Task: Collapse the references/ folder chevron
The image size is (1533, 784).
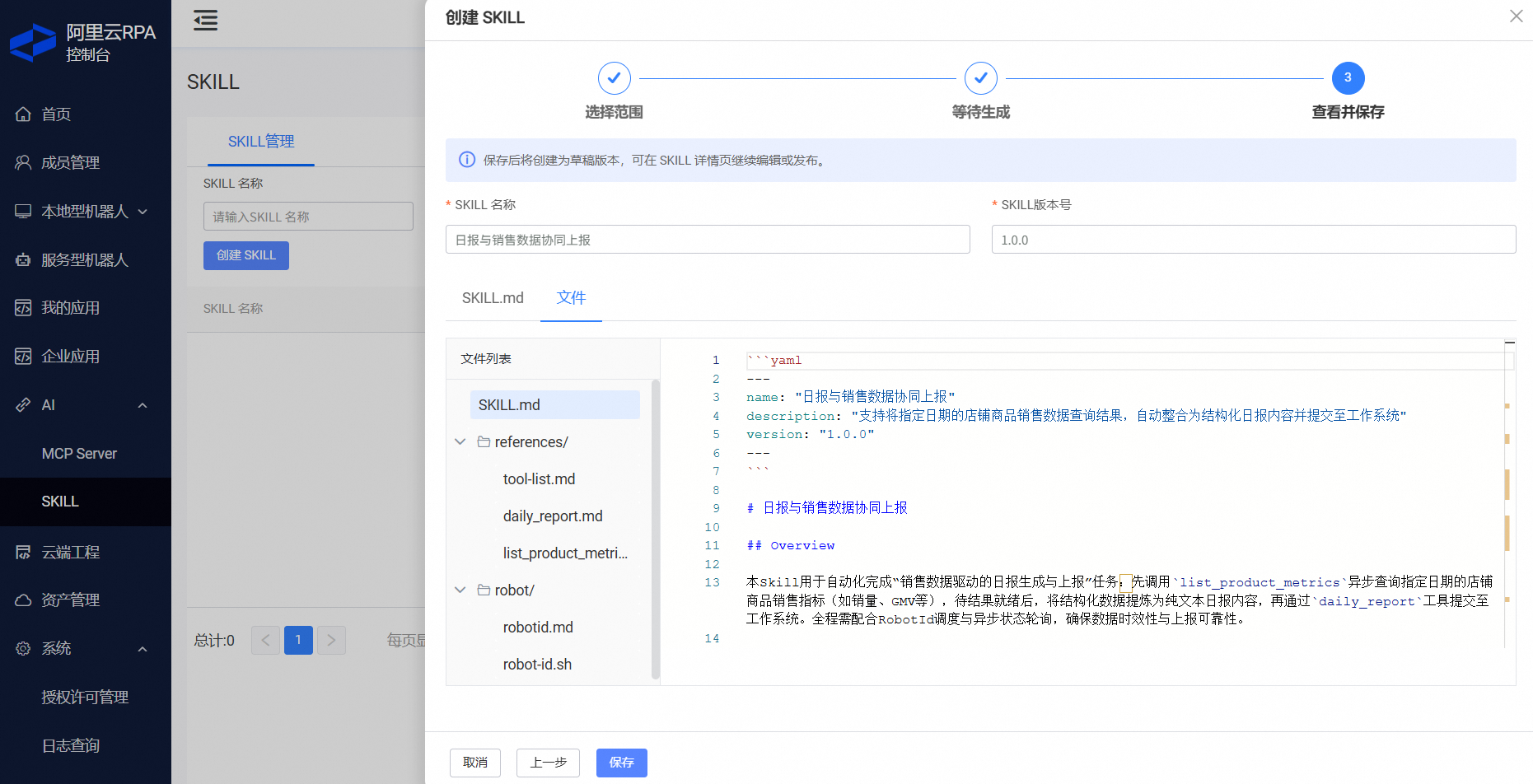Action: 460,442
